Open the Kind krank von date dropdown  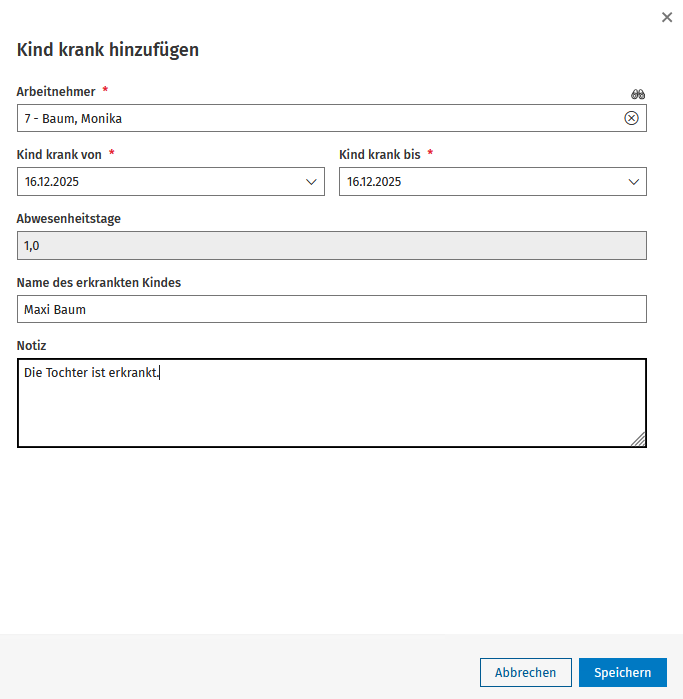pyautogui.click(x=311, y=182)
